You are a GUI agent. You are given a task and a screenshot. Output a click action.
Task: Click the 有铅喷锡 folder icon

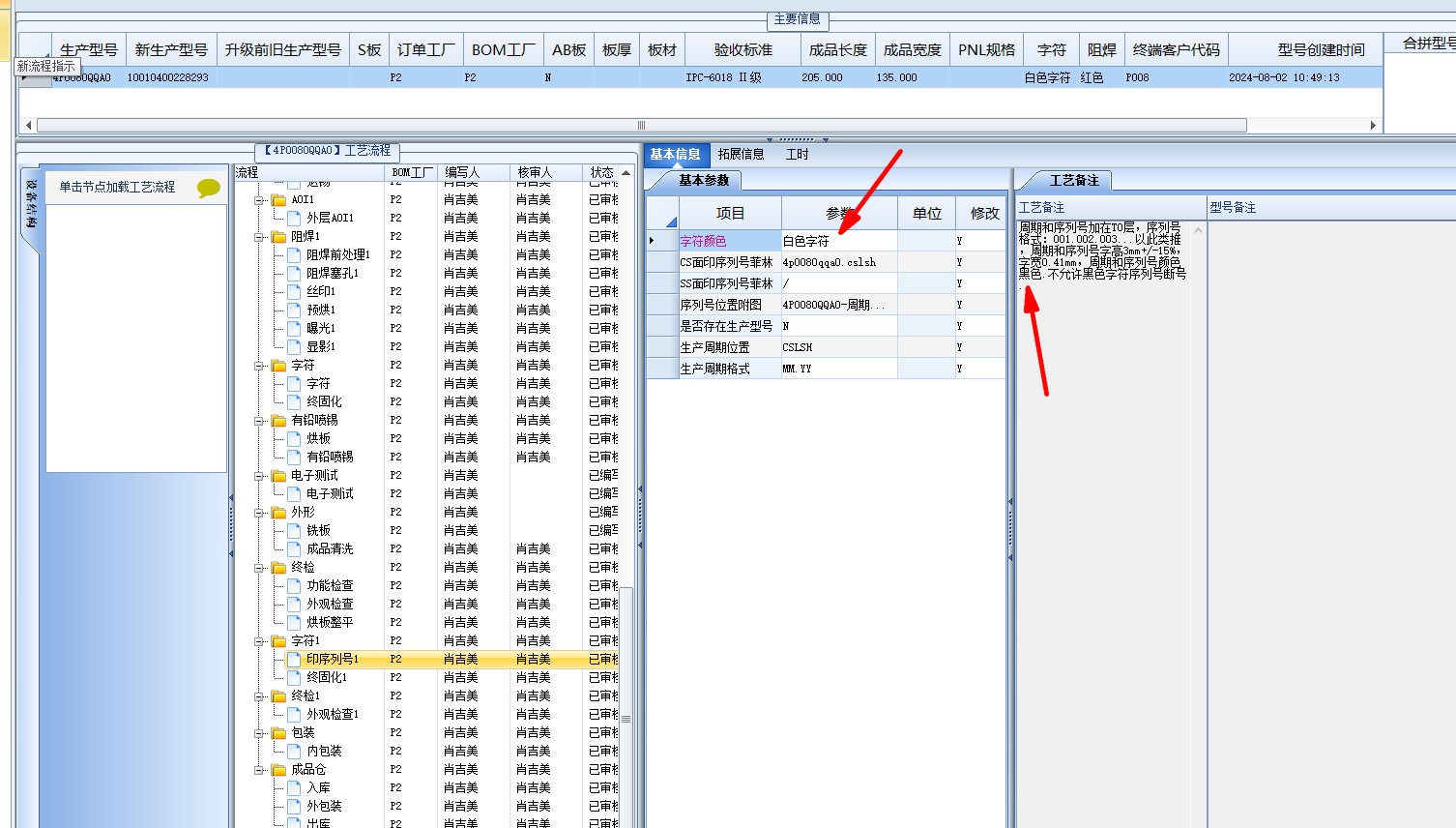[278, 421]
